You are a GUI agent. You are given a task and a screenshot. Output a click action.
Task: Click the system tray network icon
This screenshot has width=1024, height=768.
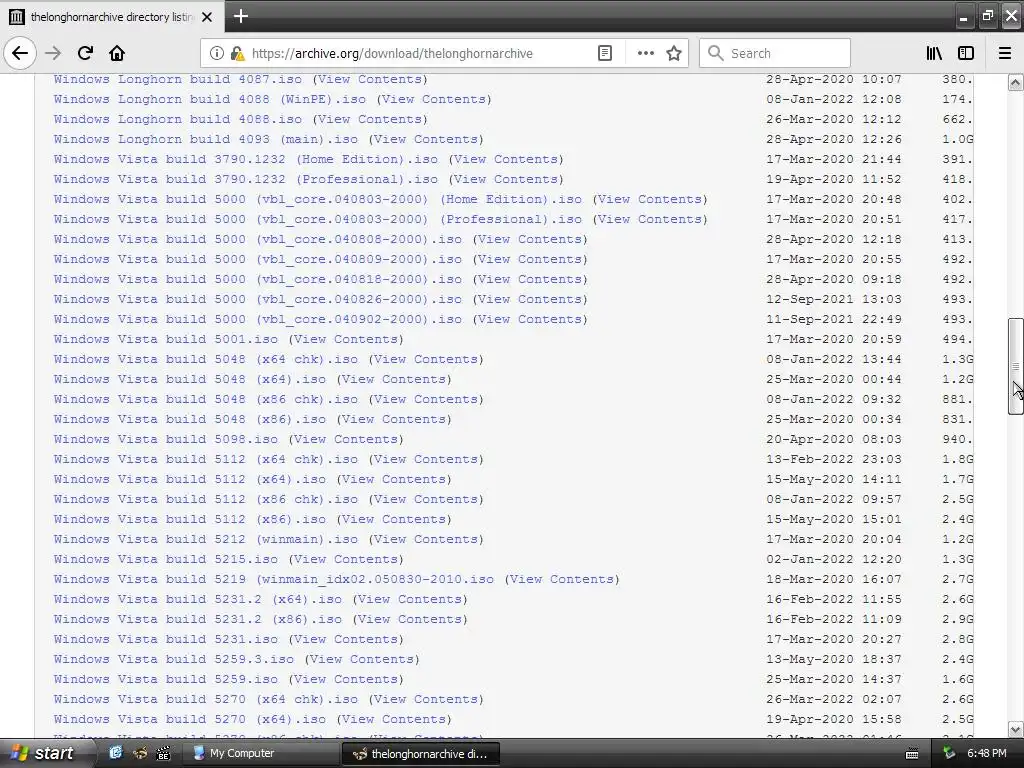(x=949, y=754)
